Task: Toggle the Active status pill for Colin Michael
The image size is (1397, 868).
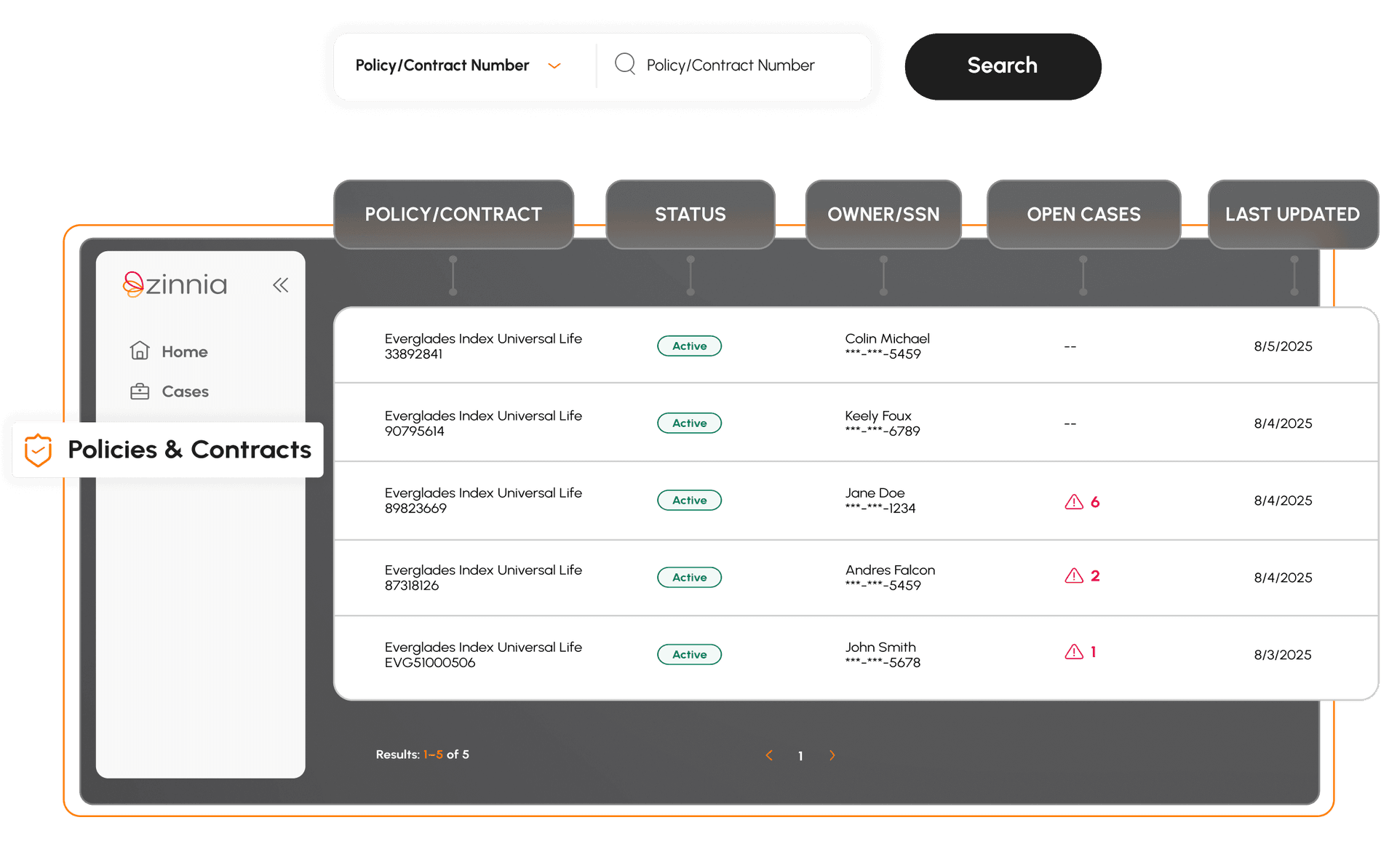Action: tap(689, 346)
